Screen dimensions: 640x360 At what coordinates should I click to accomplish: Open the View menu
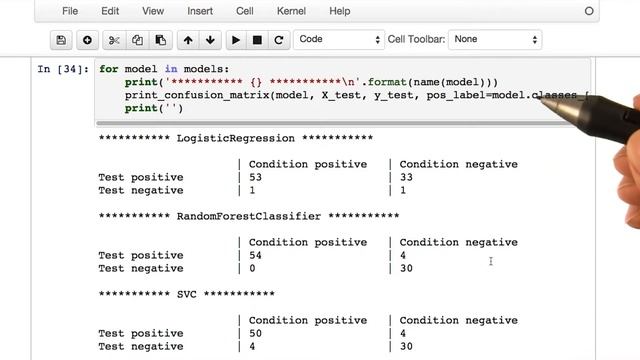click(153, 11)
